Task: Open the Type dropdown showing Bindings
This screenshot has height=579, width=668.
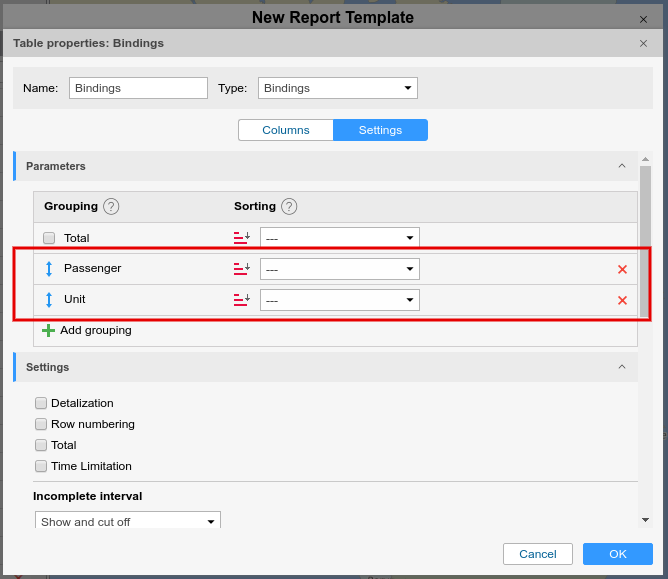Action: [337, 88]
